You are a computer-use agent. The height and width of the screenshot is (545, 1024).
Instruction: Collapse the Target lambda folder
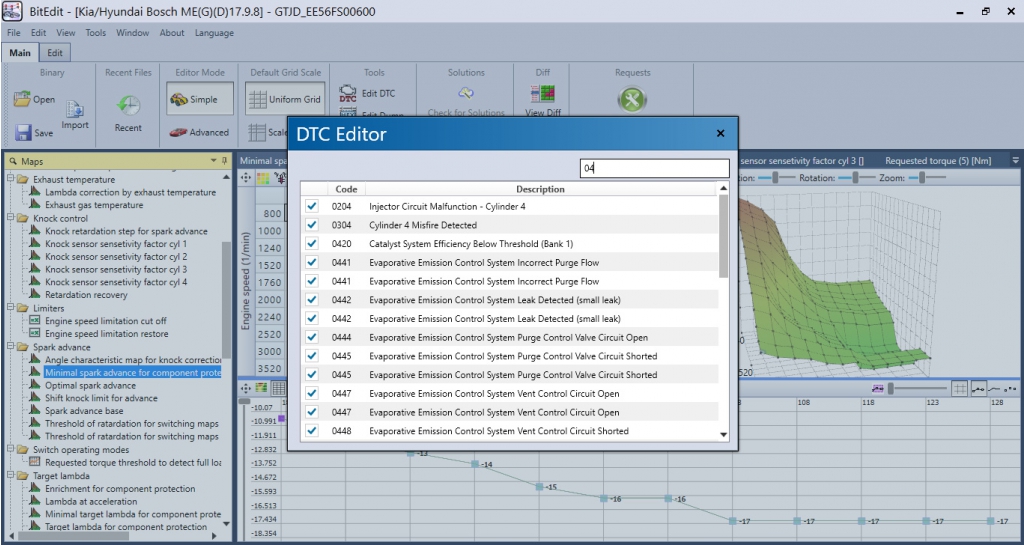10,476
